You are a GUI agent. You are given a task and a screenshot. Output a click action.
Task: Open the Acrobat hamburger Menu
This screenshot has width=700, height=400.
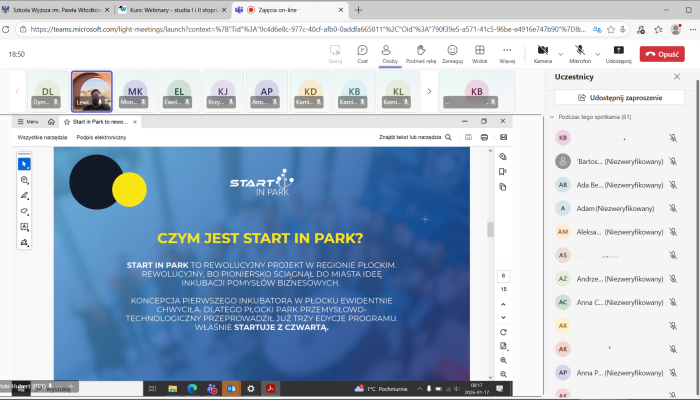click(x=28, y=121)
